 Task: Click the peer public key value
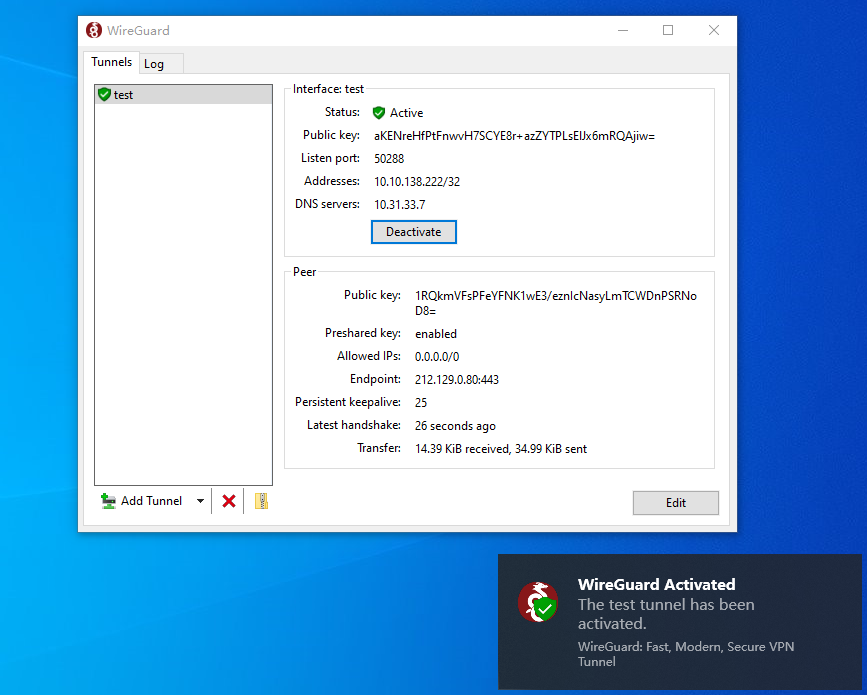[x=556, y=303]
